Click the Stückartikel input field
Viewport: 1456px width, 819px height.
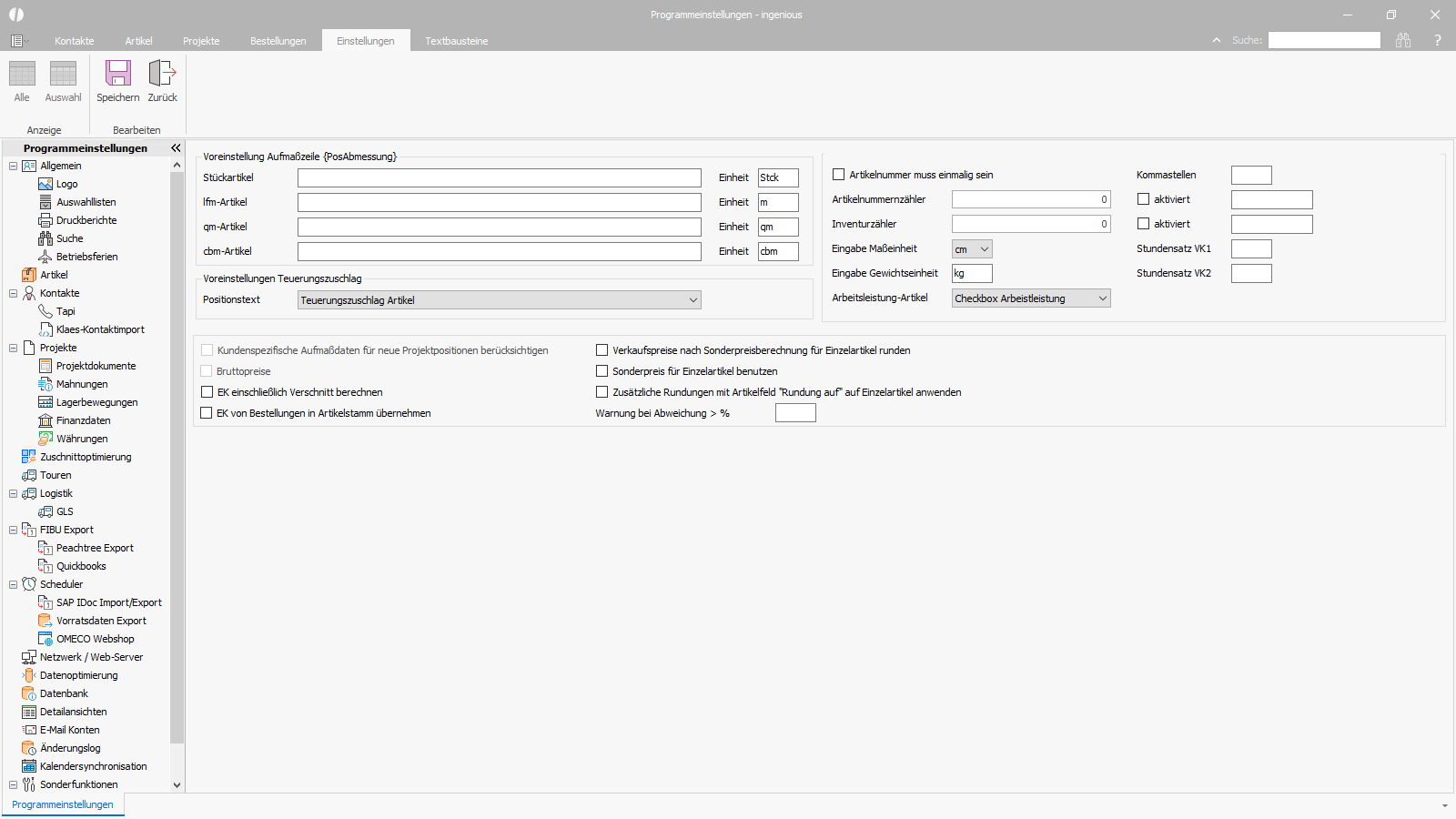(500, 177)
